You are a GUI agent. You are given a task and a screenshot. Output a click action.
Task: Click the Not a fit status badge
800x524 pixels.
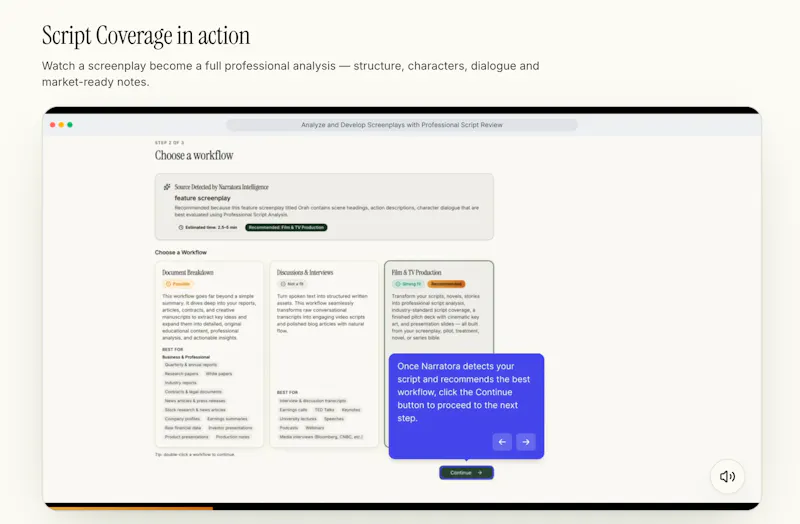tap(292, 284)
